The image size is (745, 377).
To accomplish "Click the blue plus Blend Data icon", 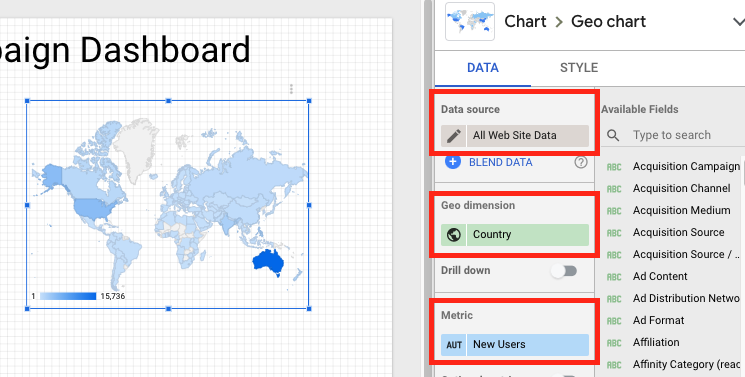I will [x=453, y=162].
